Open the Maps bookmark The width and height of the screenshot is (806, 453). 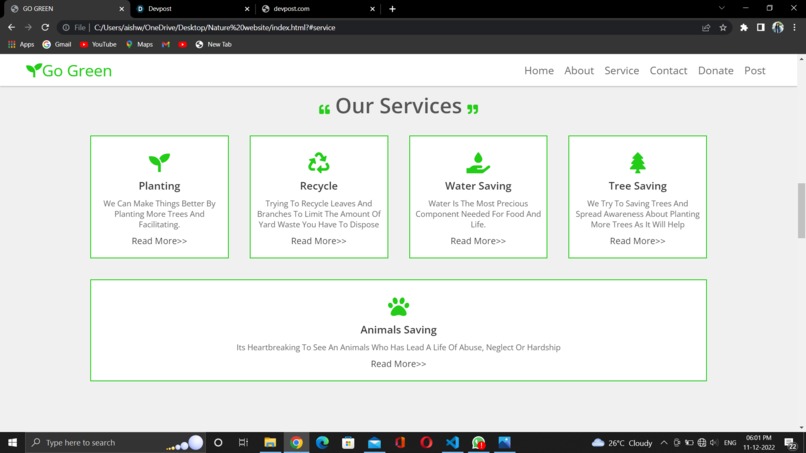139,45
